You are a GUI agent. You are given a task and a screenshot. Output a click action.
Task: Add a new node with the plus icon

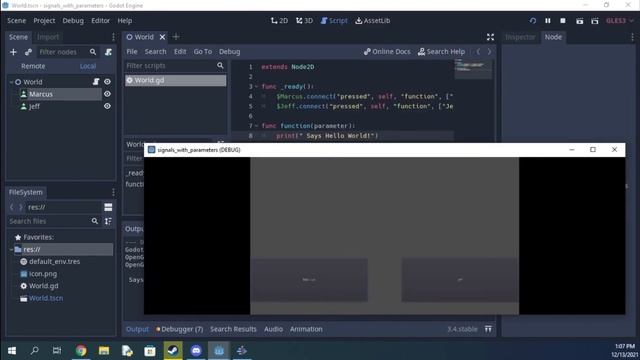[x=13, y=52]
